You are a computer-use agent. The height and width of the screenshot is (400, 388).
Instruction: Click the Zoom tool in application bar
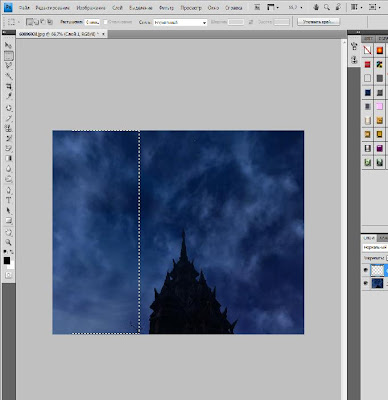tap(327, 7)
